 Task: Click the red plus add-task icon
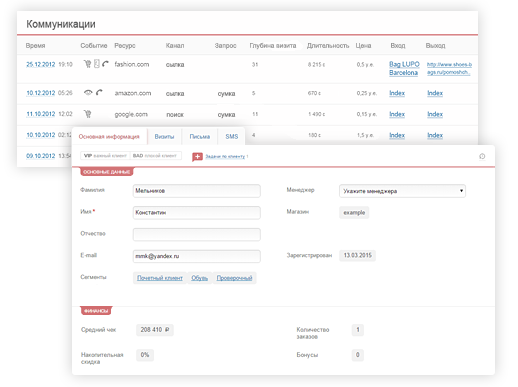[197, 156]
